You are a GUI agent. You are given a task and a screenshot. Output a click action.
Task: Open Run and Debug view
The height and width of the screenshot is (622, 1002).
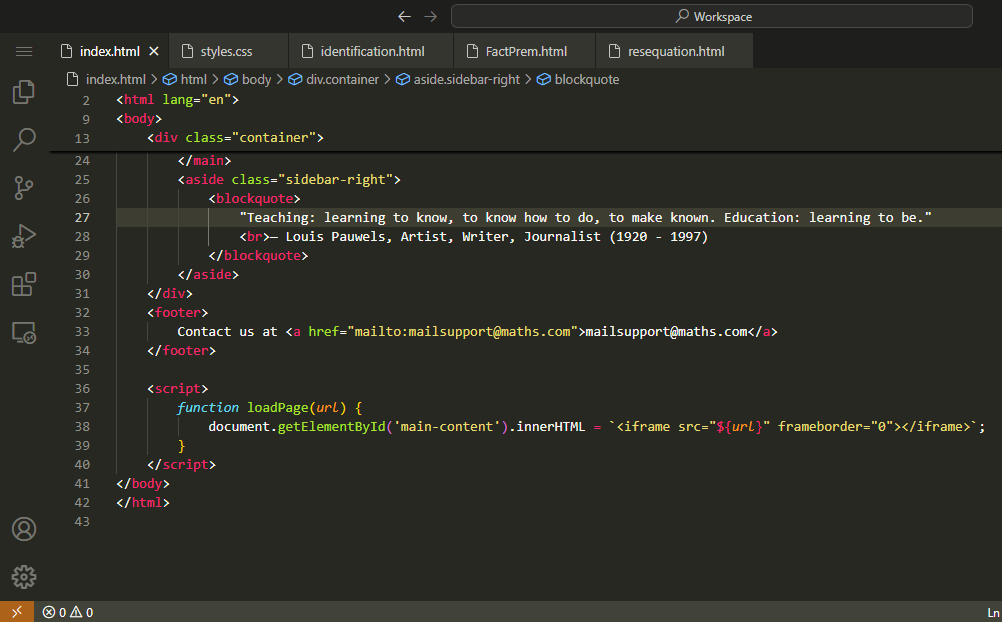click(x=24, y=236)
